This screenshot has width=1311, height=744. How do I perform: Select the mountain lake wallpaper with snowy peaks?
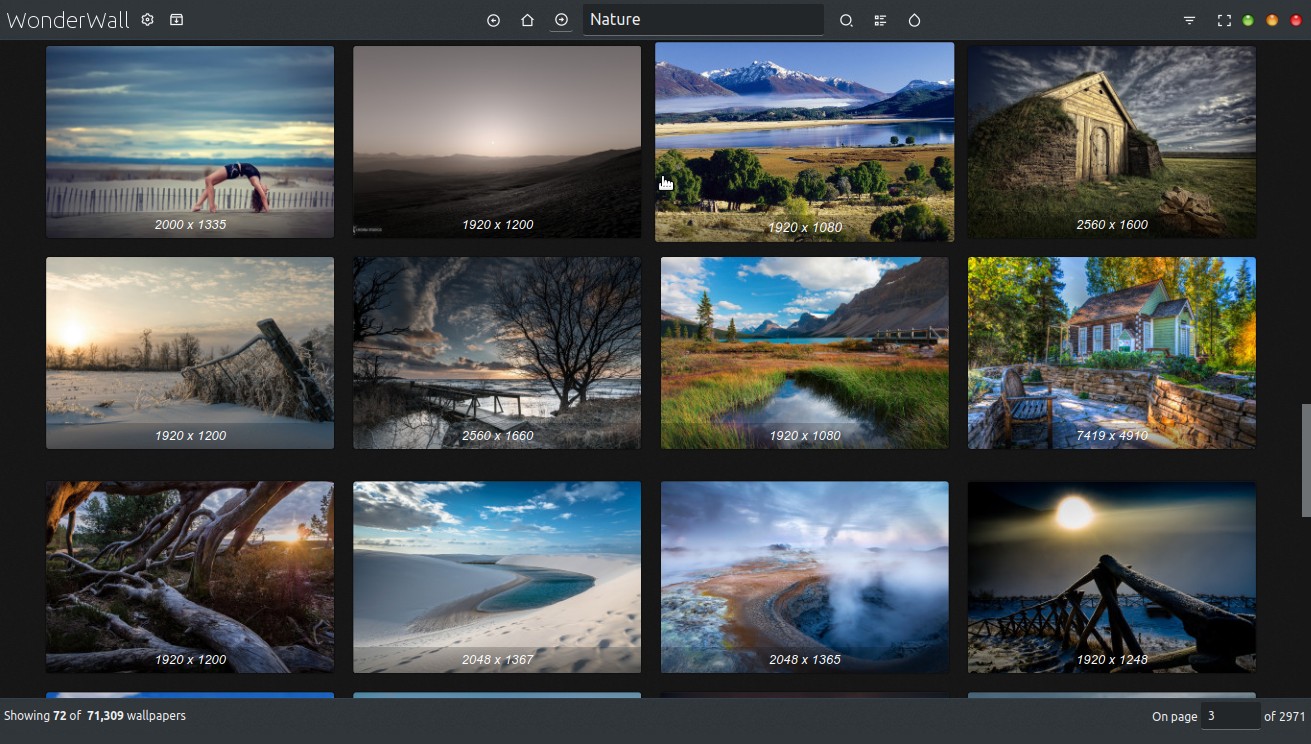coord(804,141)
